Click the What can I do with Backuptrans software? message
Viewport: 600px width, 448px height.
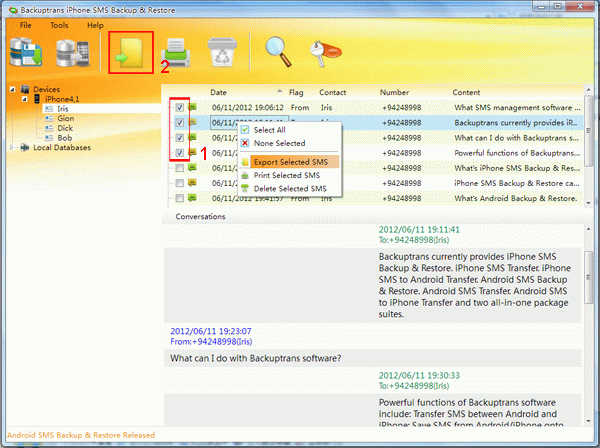256,358
